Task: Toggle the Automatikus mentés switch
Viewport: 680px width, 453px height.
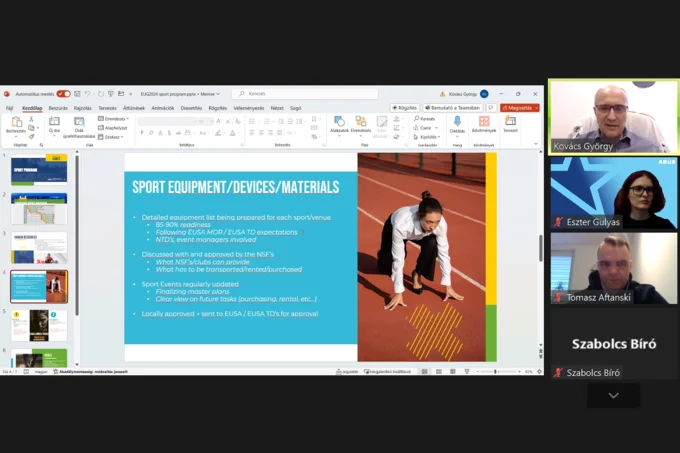Action: click(x=63, y=94)
